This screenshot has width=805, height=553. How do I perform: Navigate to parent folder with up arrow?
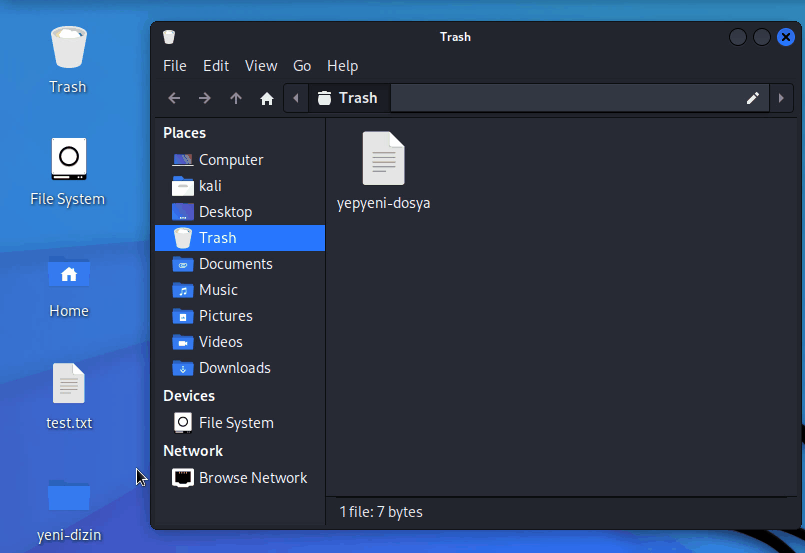[x=236, y=98]
